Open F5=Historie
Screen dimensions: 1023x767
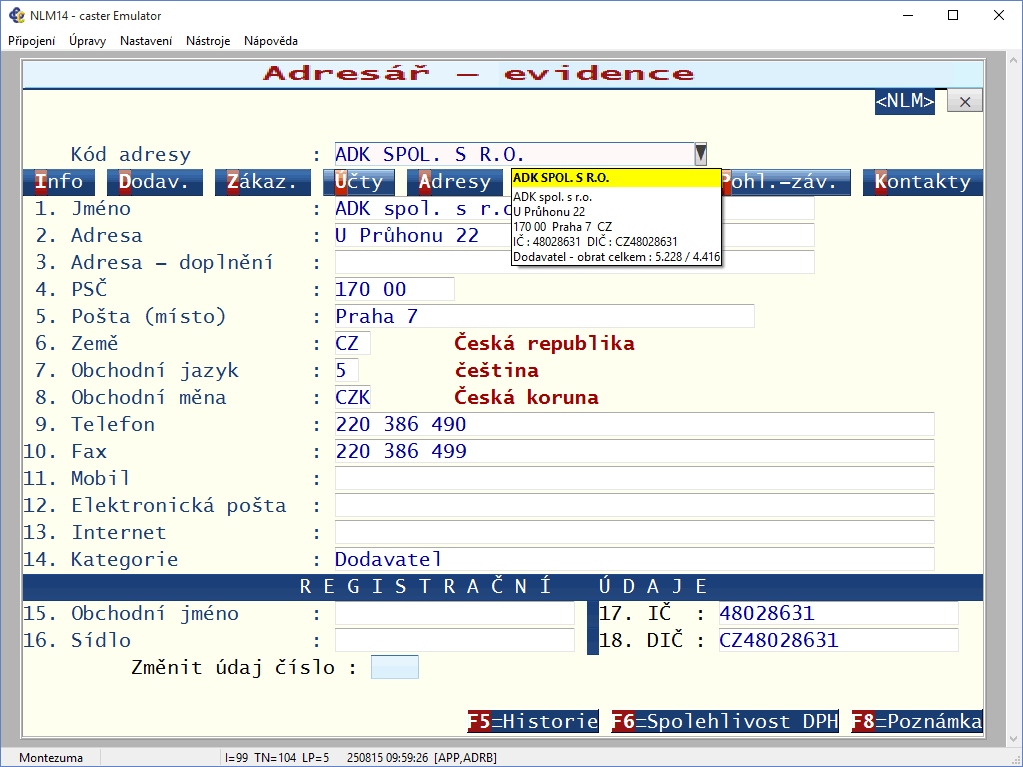[x=533, y=721]
